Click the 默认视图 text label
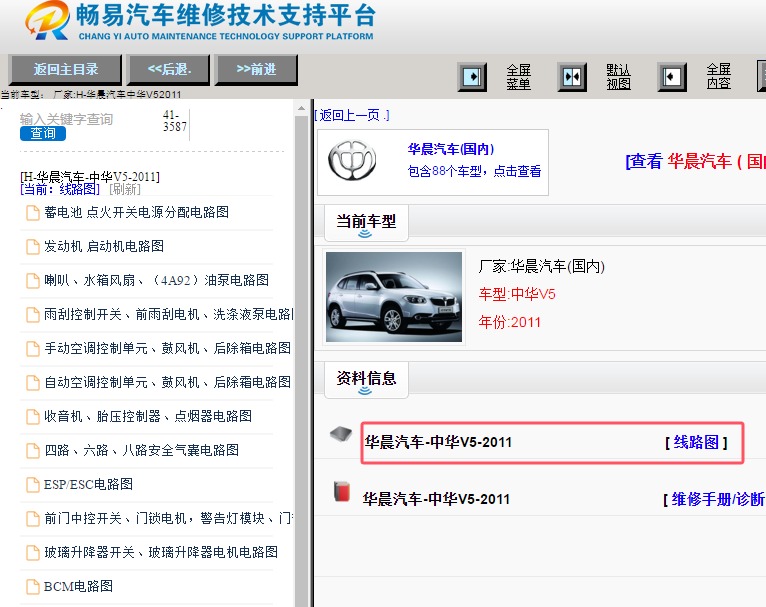 [x=618, y=77]
